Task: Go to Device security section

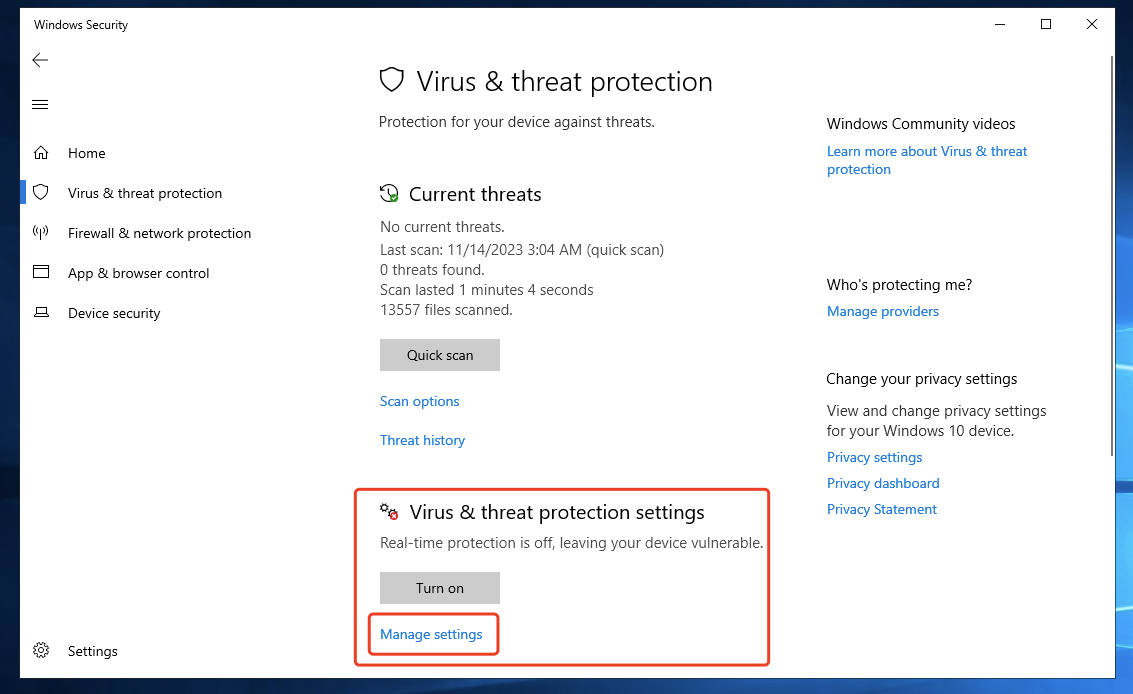Action: pyautogui.click(x=114, y=313)
